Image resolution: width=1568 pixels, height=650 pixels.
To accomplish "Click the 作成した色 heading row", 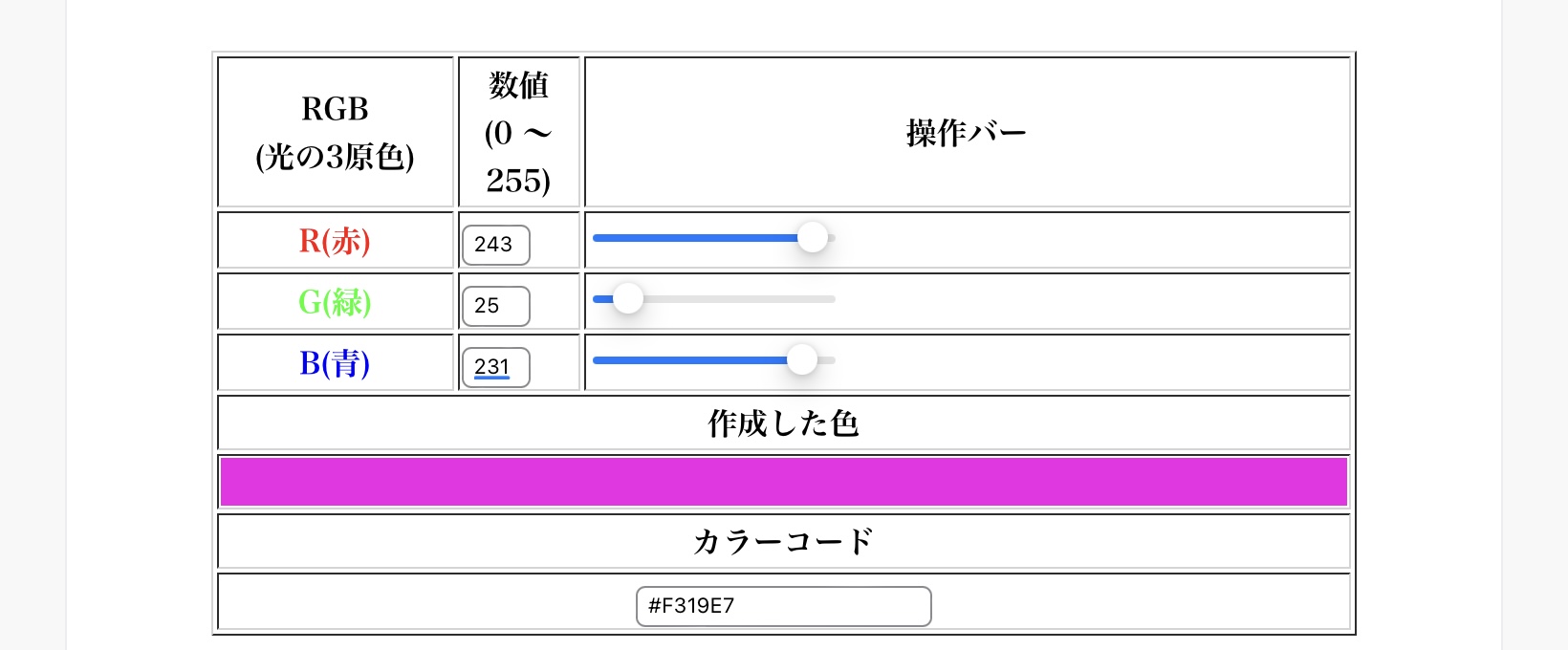I will [784, 422].
